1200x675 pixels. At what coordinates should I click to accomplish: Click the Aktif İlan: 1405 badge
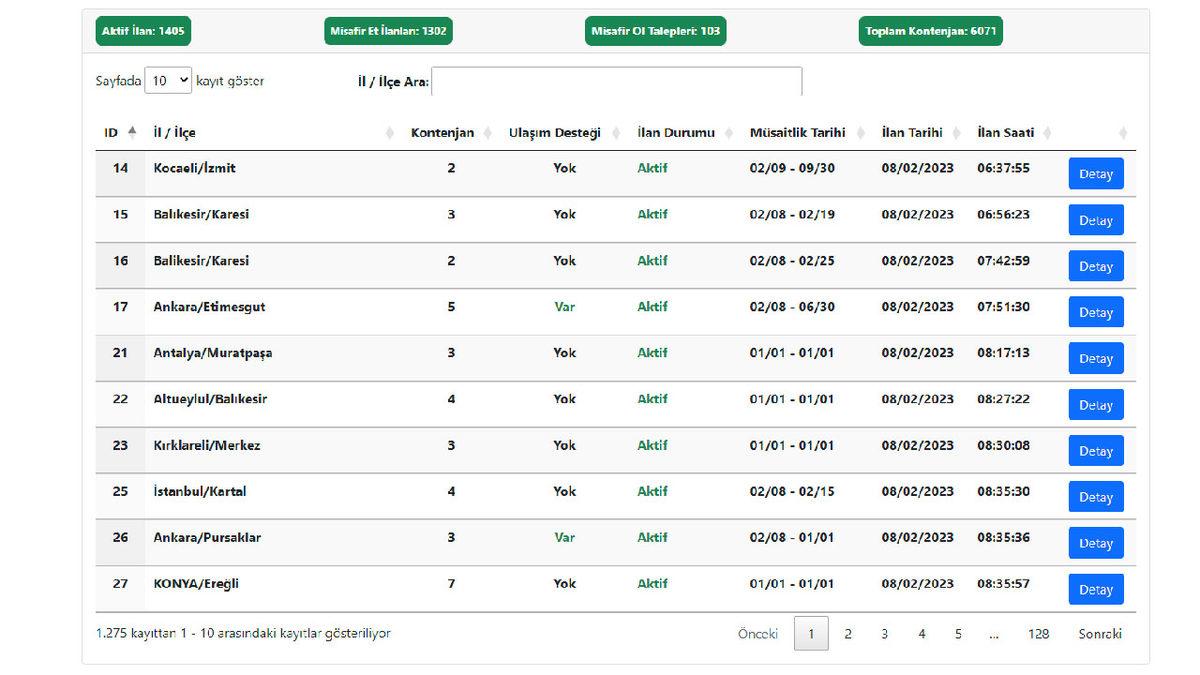point(143,31)
